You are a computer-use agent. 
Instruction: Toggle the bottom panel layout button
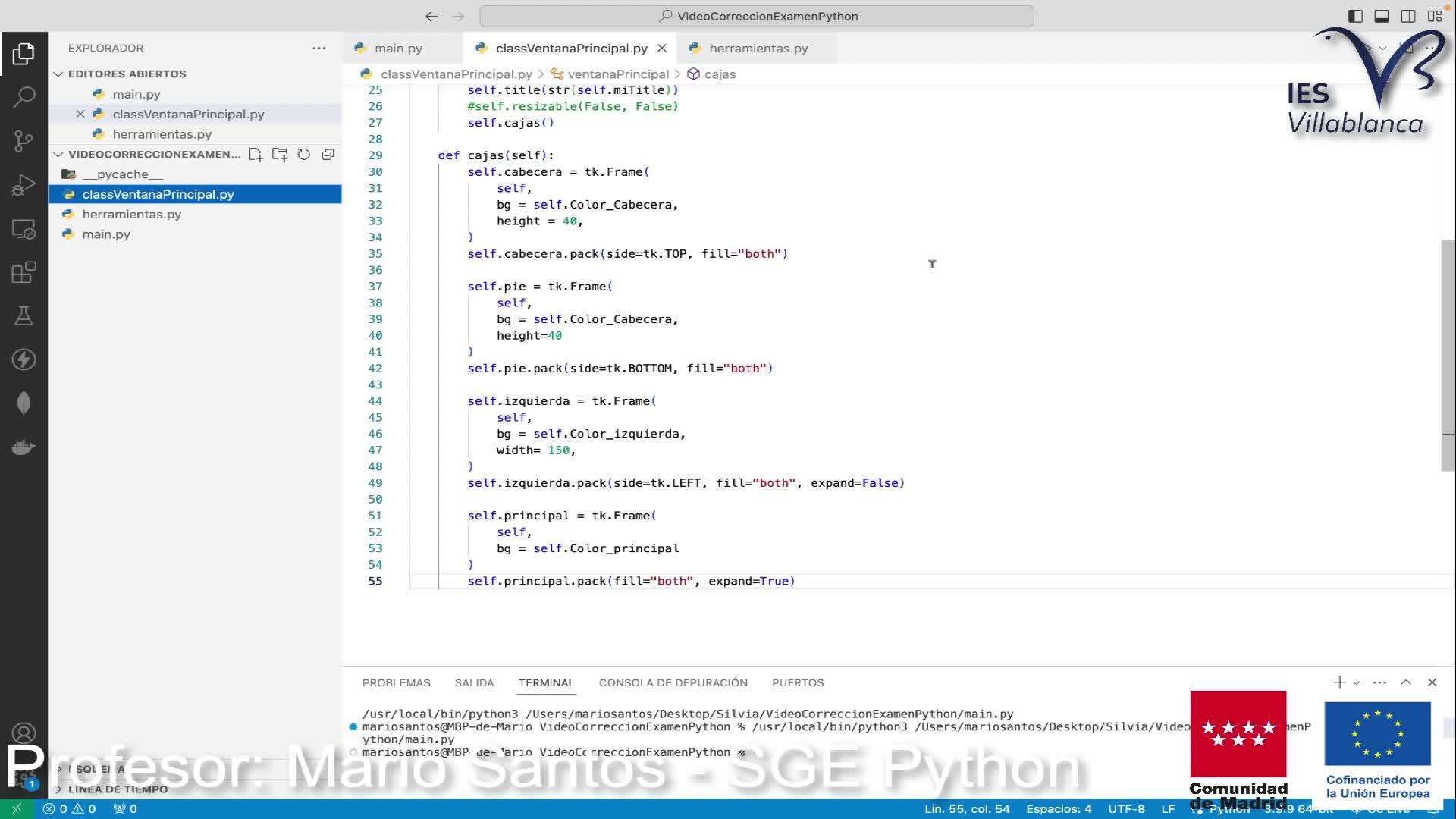1382,16
